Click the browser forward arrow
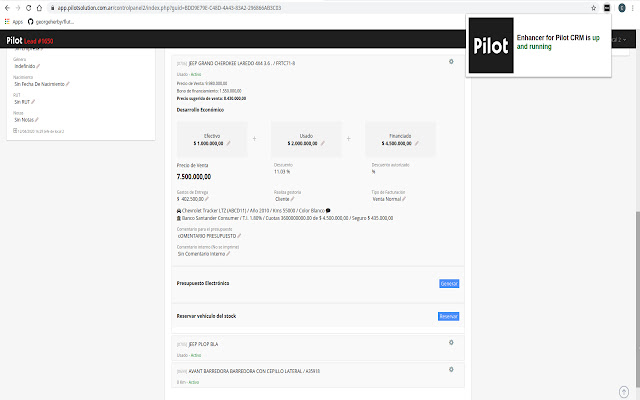 point(18,8)
